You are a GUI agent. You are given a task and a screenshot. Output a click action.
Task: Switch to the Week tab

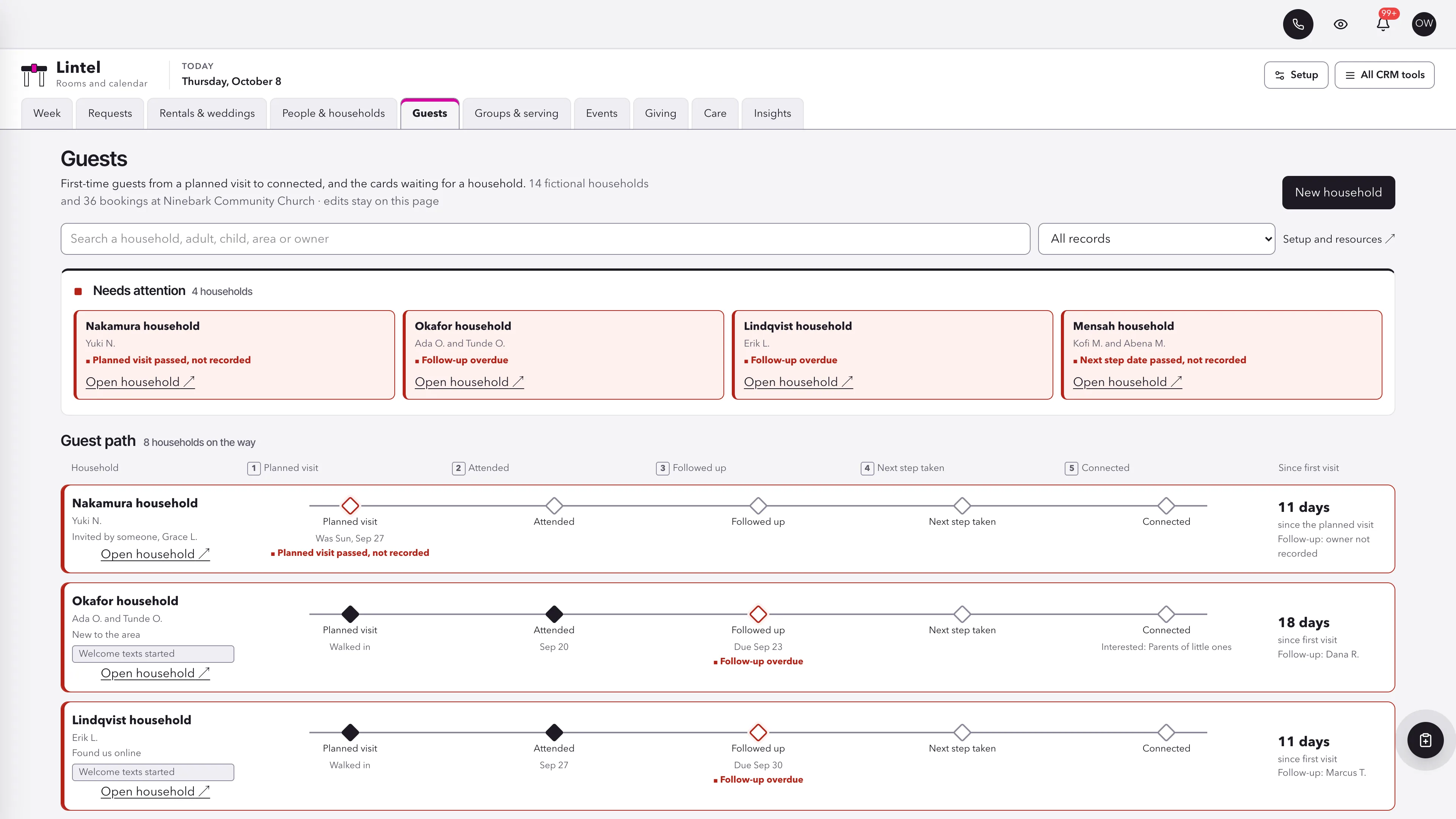point(47,113)
